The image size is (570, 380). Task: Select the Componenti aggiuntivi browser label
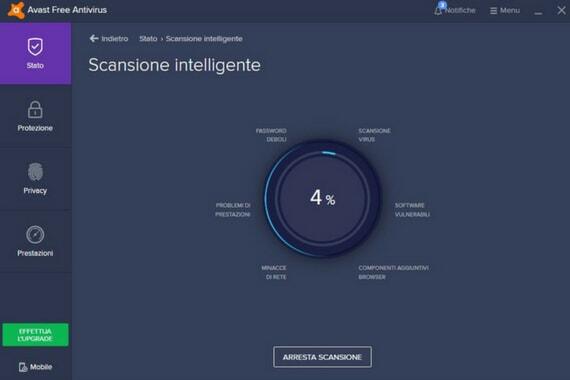pos(393,272)
